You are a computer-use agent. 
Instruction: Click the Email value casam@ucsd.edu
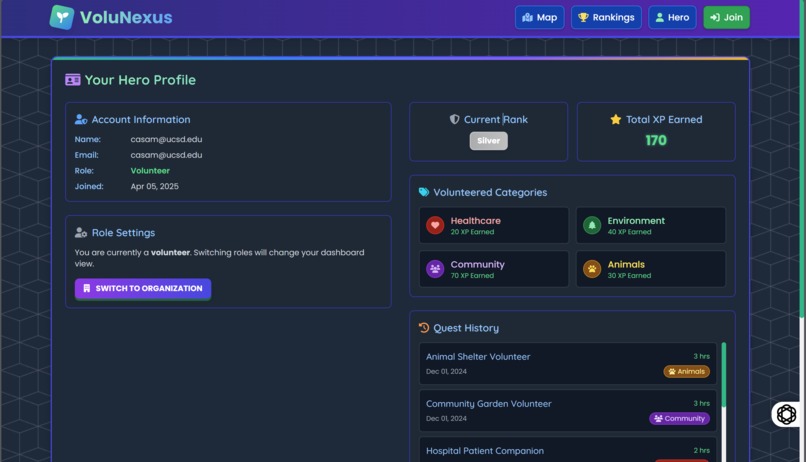click(166, 155)
